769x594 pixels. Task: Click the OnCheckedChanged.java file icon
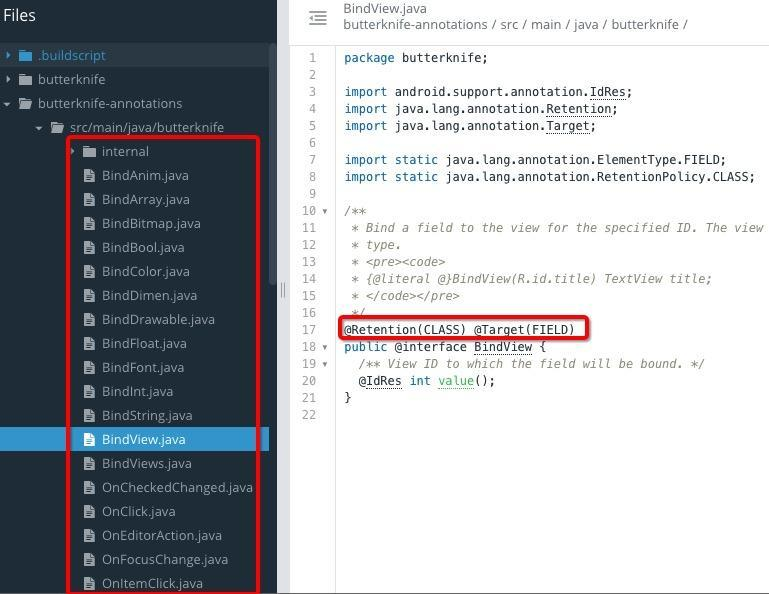(x=89, y=488)
